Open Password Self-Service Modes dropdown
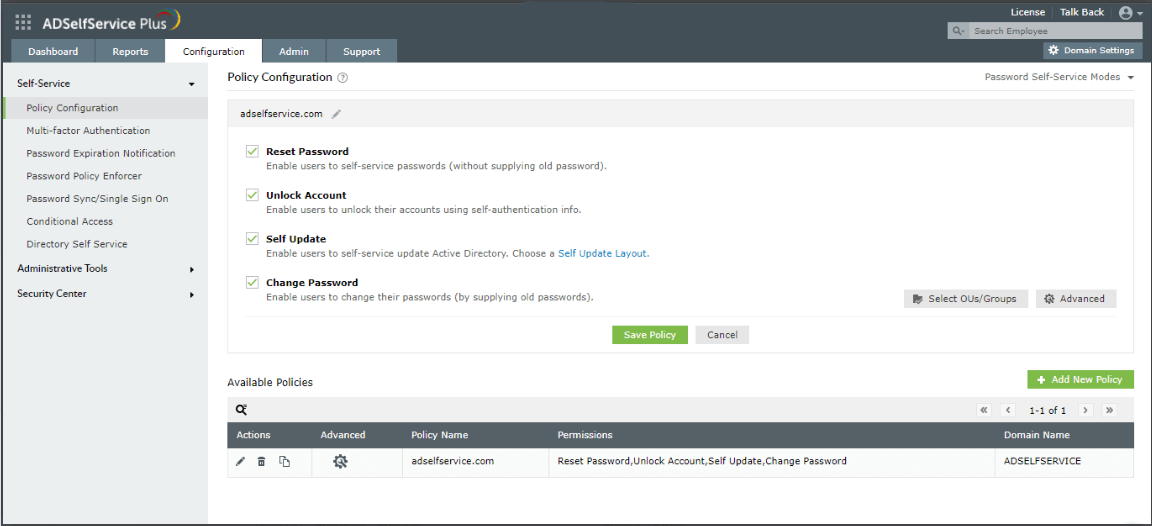Viewport: 1152px width, 526px height. 1059,77
